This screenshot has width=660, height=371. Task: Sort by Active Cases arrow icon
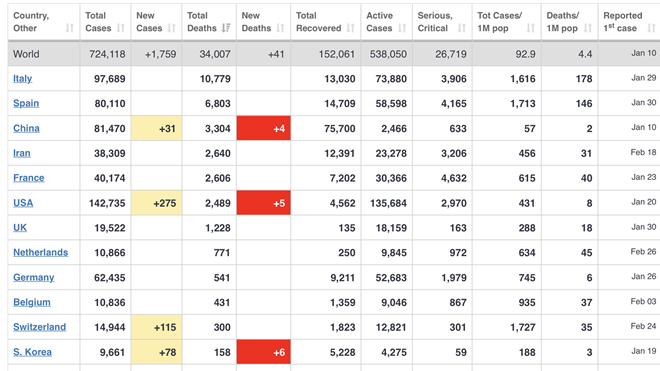[x=402, y=28]
